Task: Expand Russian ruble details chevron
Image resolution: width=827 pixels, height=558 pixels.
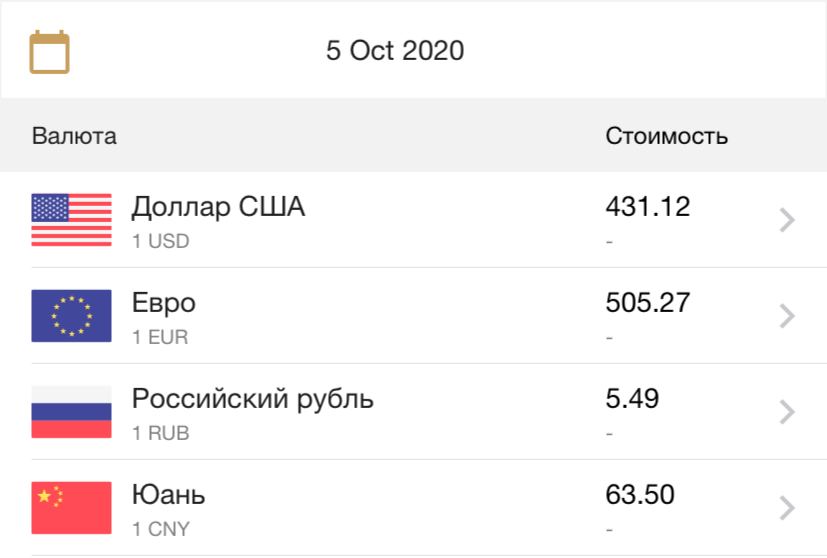Action: point(787,412)
